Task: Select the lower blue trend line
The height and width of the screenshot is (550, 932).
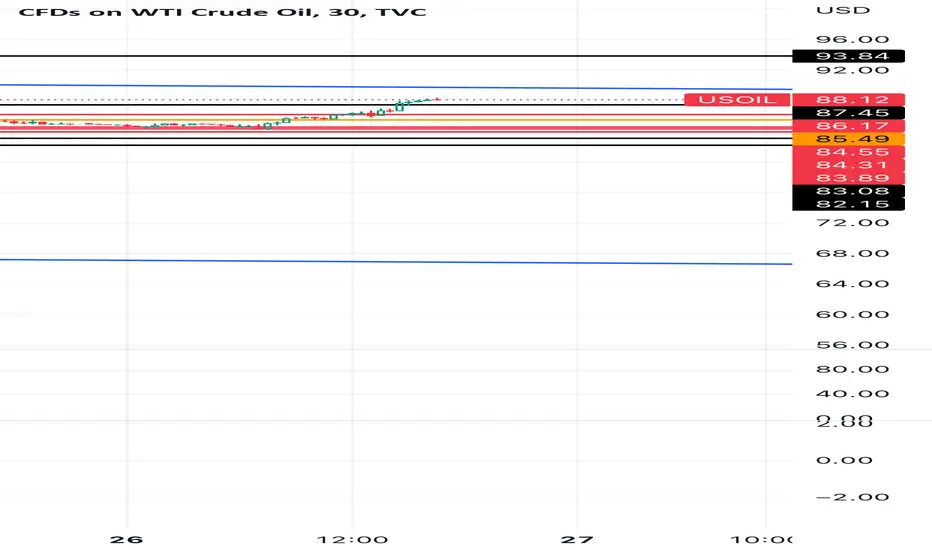Action: pyautogui.click(x=396, y=262)
